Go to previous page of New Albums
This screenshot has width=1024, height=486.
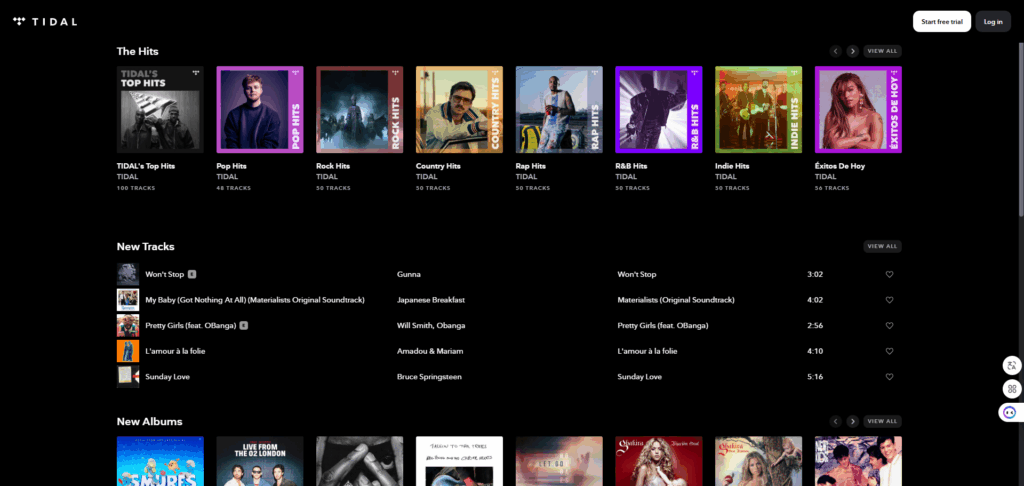pyautogui.click(x=835, y=421)
